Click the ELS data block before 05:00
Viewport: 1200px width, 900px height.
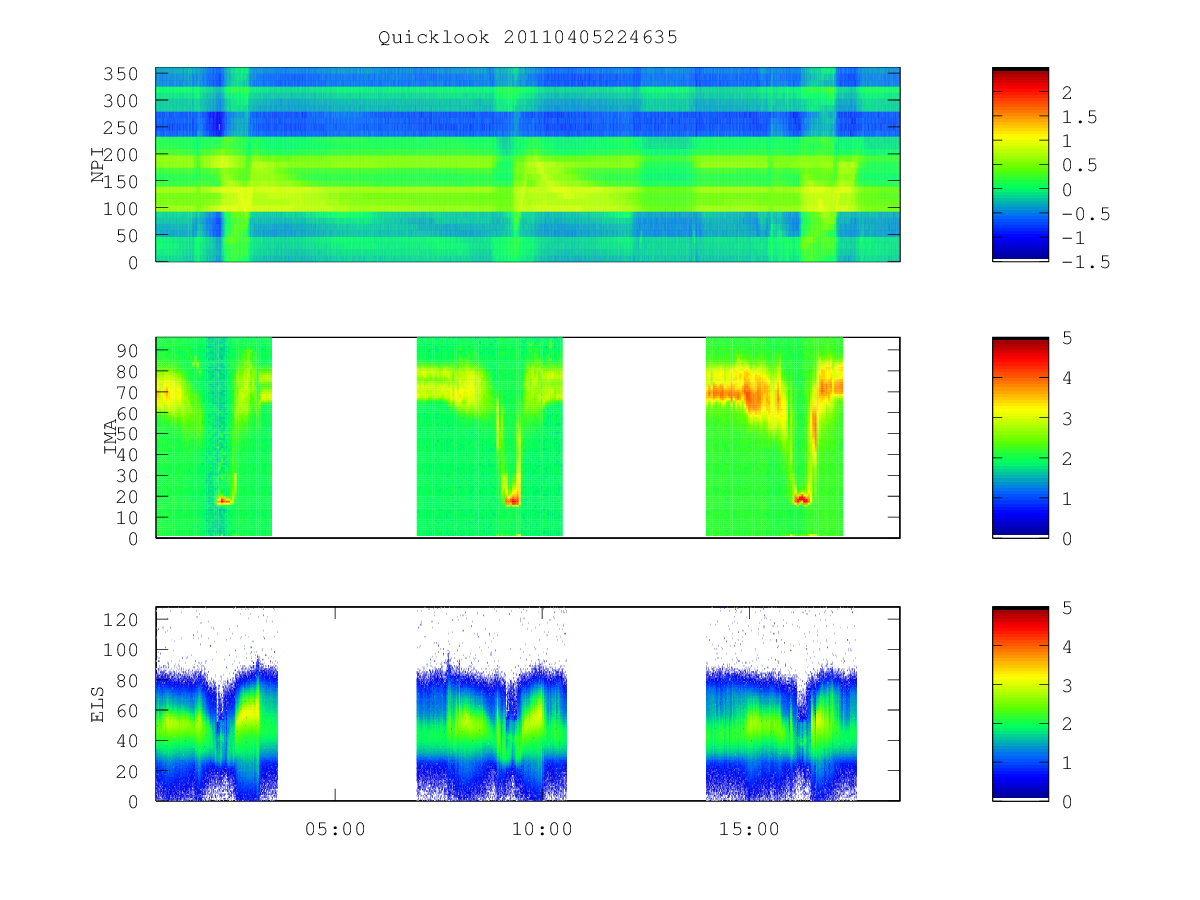click(x=217, y=704)
